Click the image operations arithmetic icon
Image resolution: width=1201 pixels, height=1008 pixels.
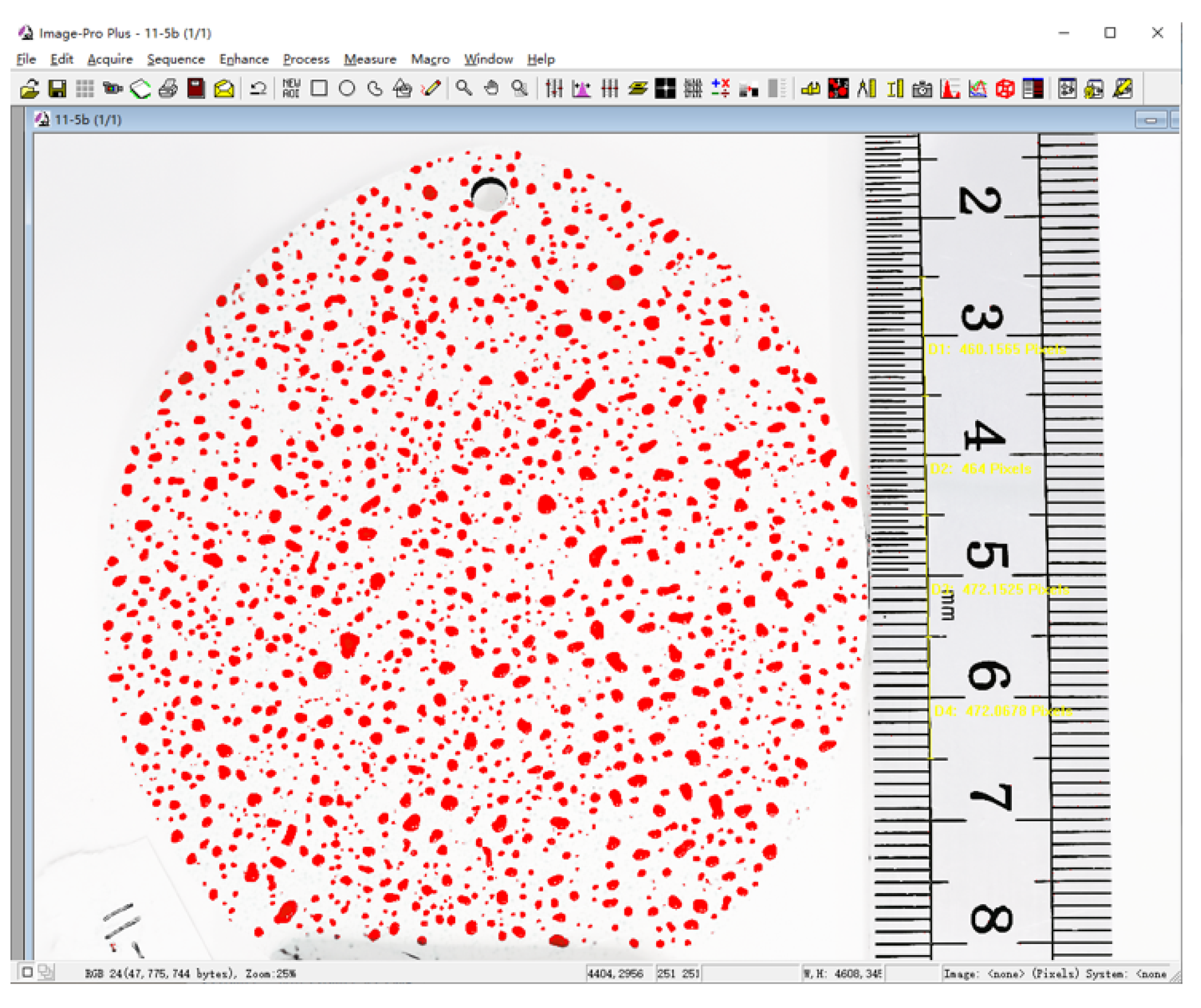720,89
